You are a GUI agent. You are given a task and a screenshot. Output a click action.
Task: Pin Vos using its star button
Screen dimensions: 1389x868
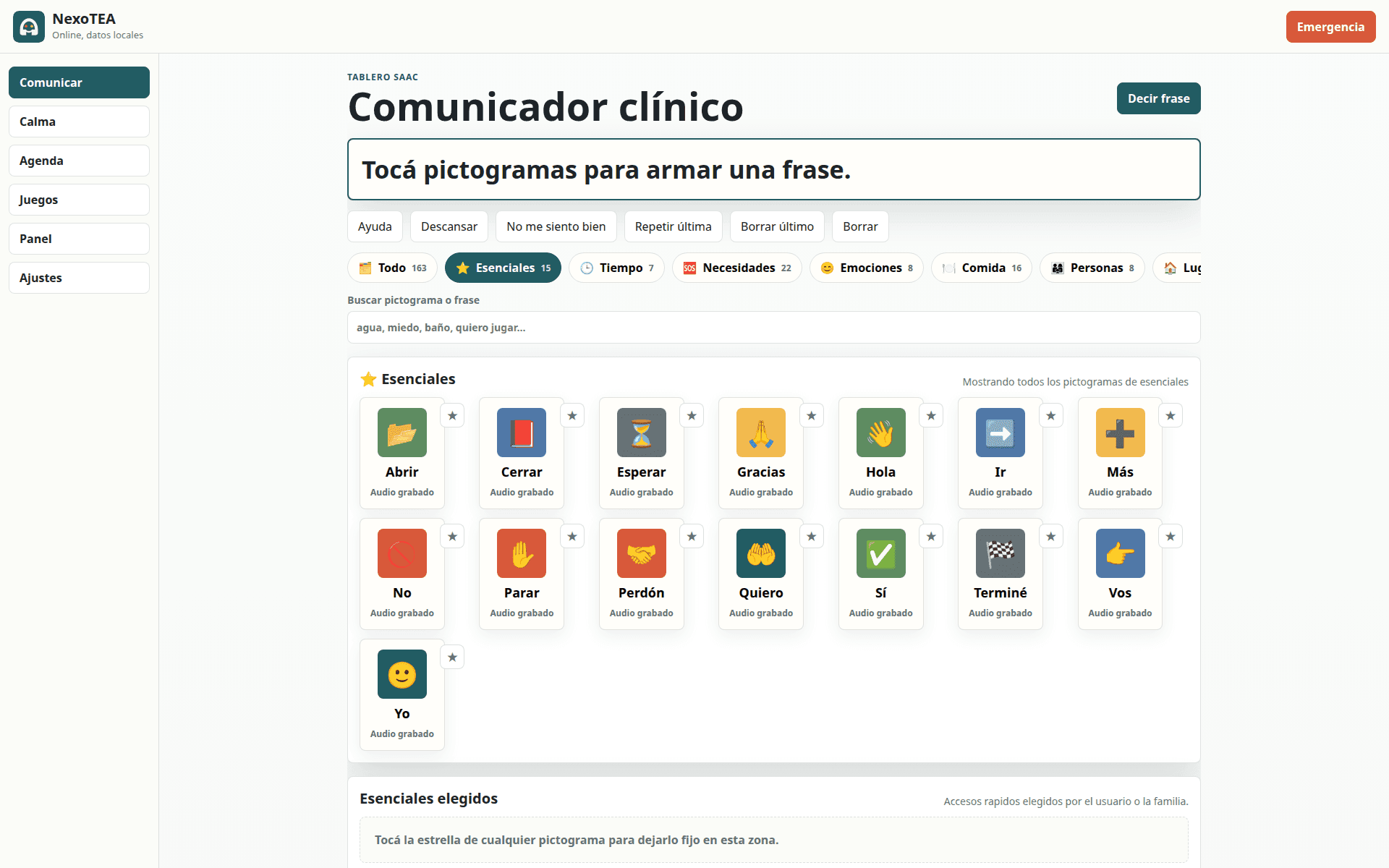[1171, 536]
